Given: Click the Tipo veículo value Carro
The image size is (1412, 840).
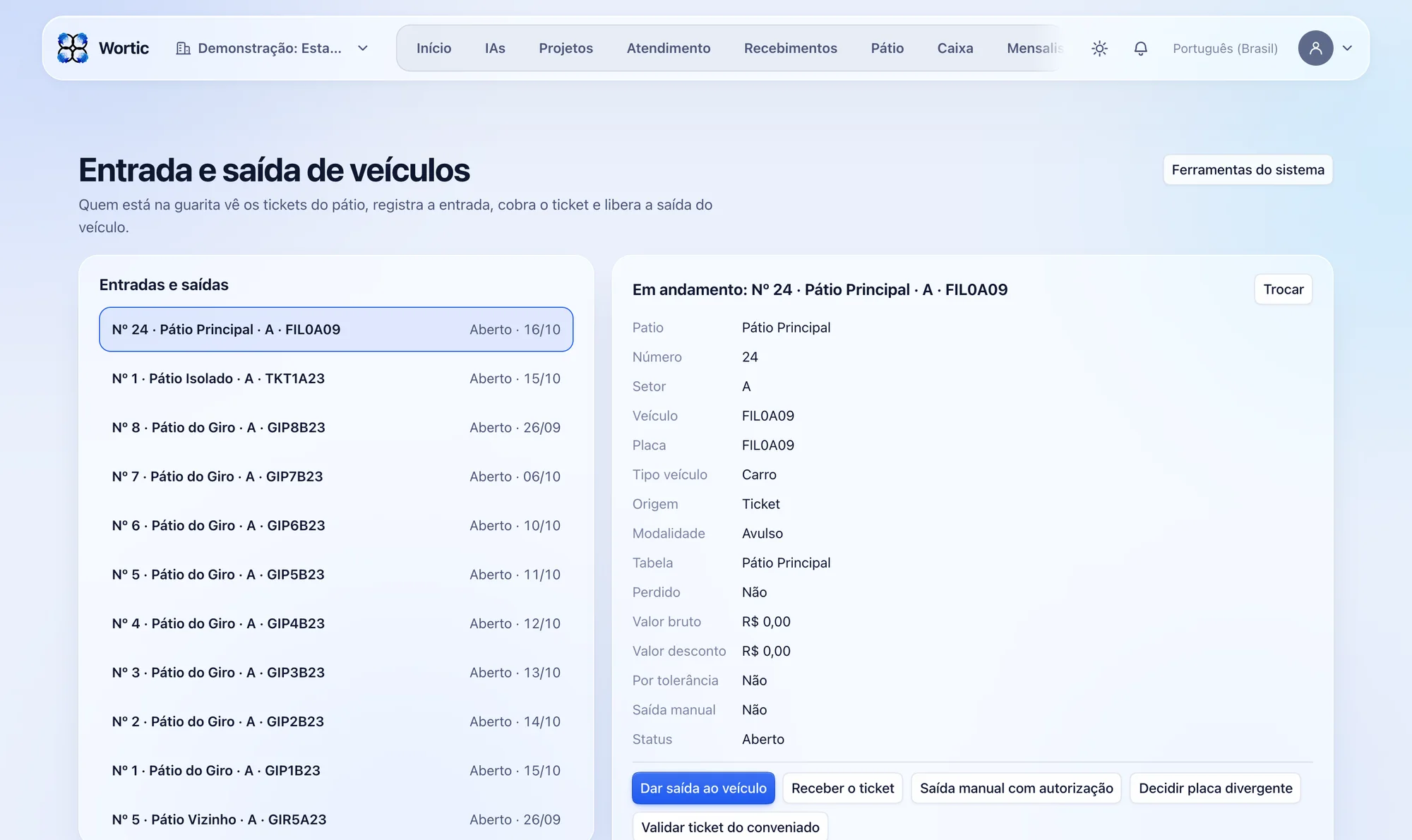Looking at the screenshot, I should pos(759,474).
